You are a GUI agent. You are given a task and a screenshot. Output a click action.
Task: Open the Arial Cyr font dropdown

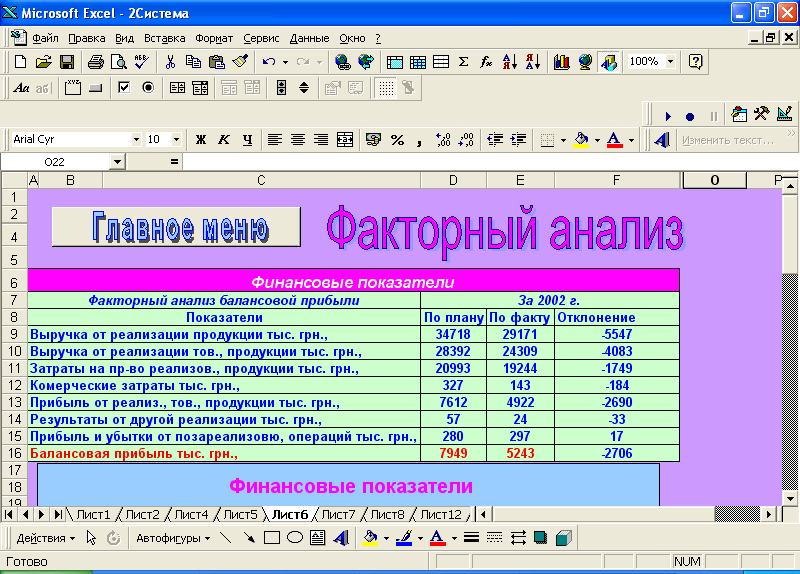(x=136, y=139)
